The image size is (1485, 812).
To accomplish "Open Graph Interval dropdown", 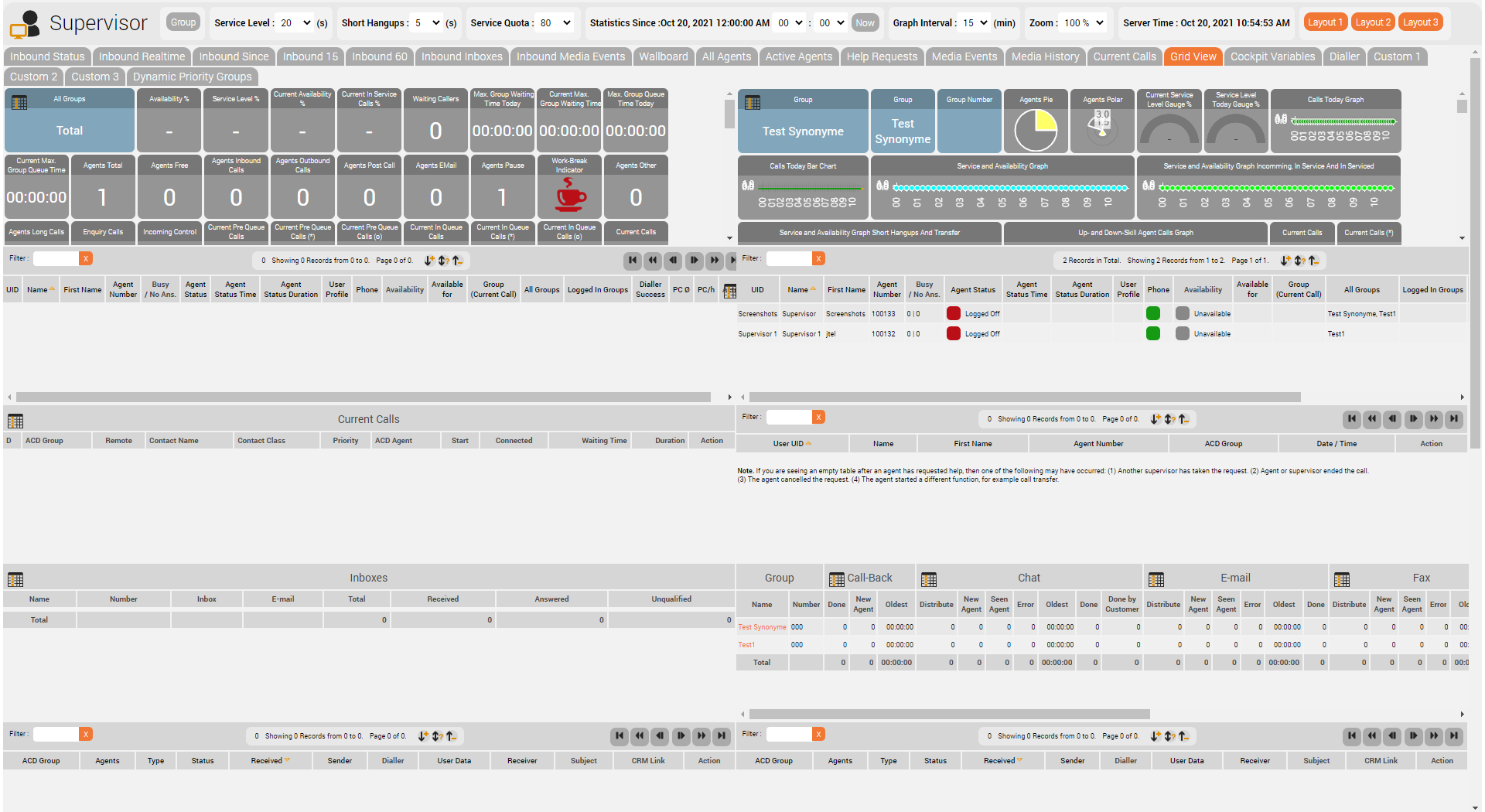I will [x=975, y=23].
